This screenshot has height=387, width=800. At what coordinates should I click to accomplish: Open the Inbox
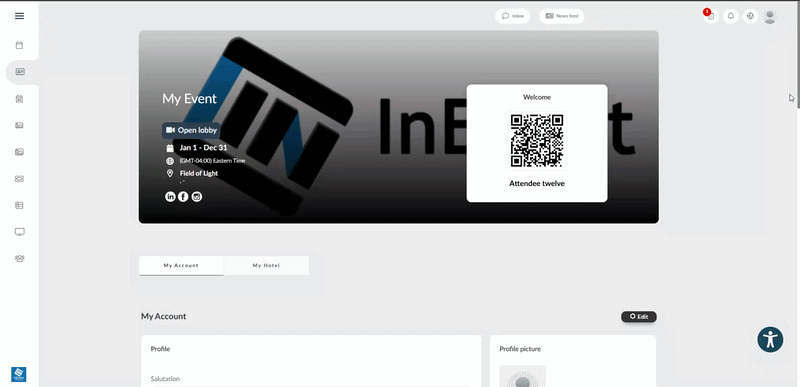[513, 16]
